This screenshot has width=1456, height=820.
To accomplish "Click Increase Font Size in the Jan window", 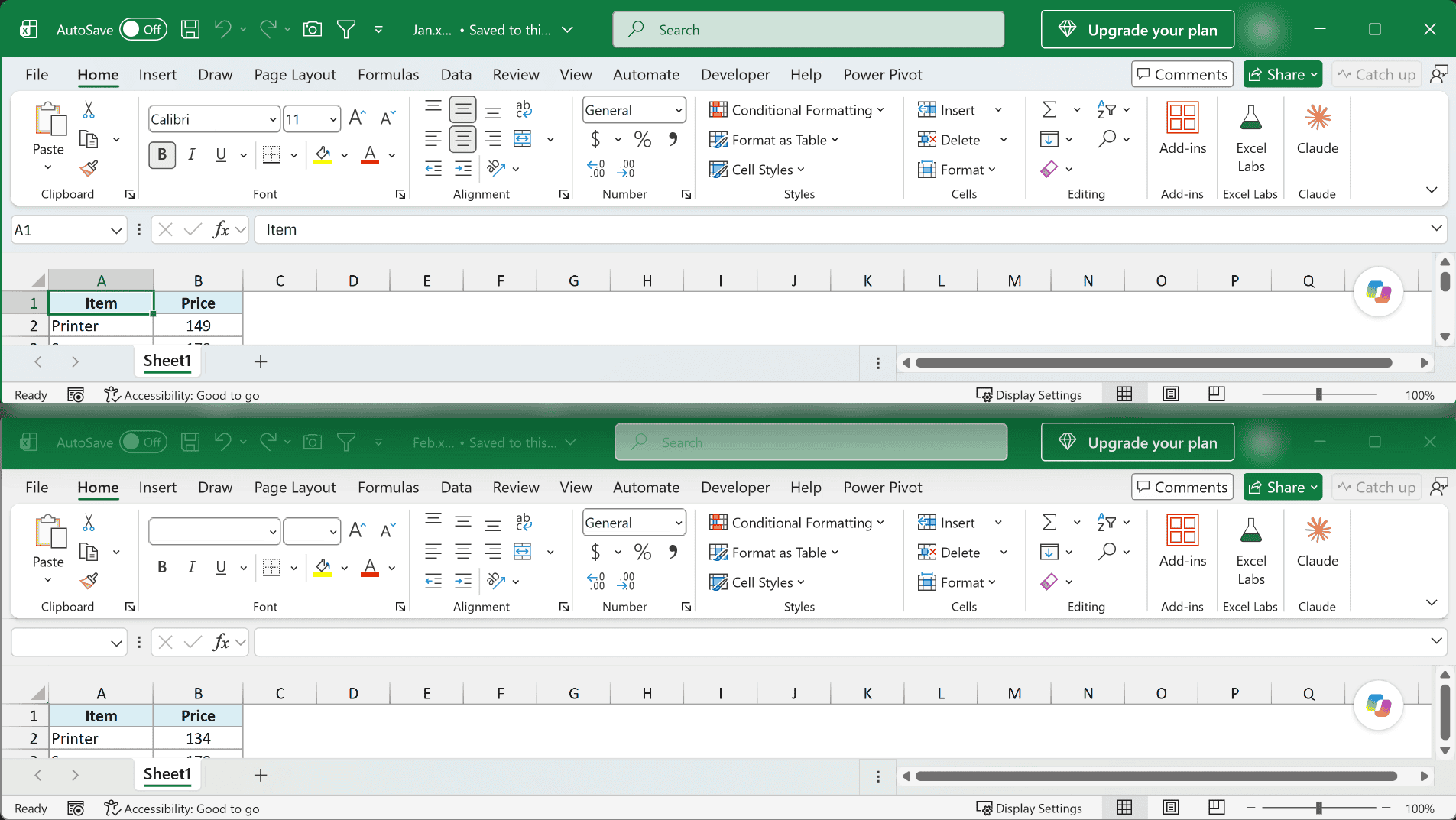I will (x=357, y=118).
